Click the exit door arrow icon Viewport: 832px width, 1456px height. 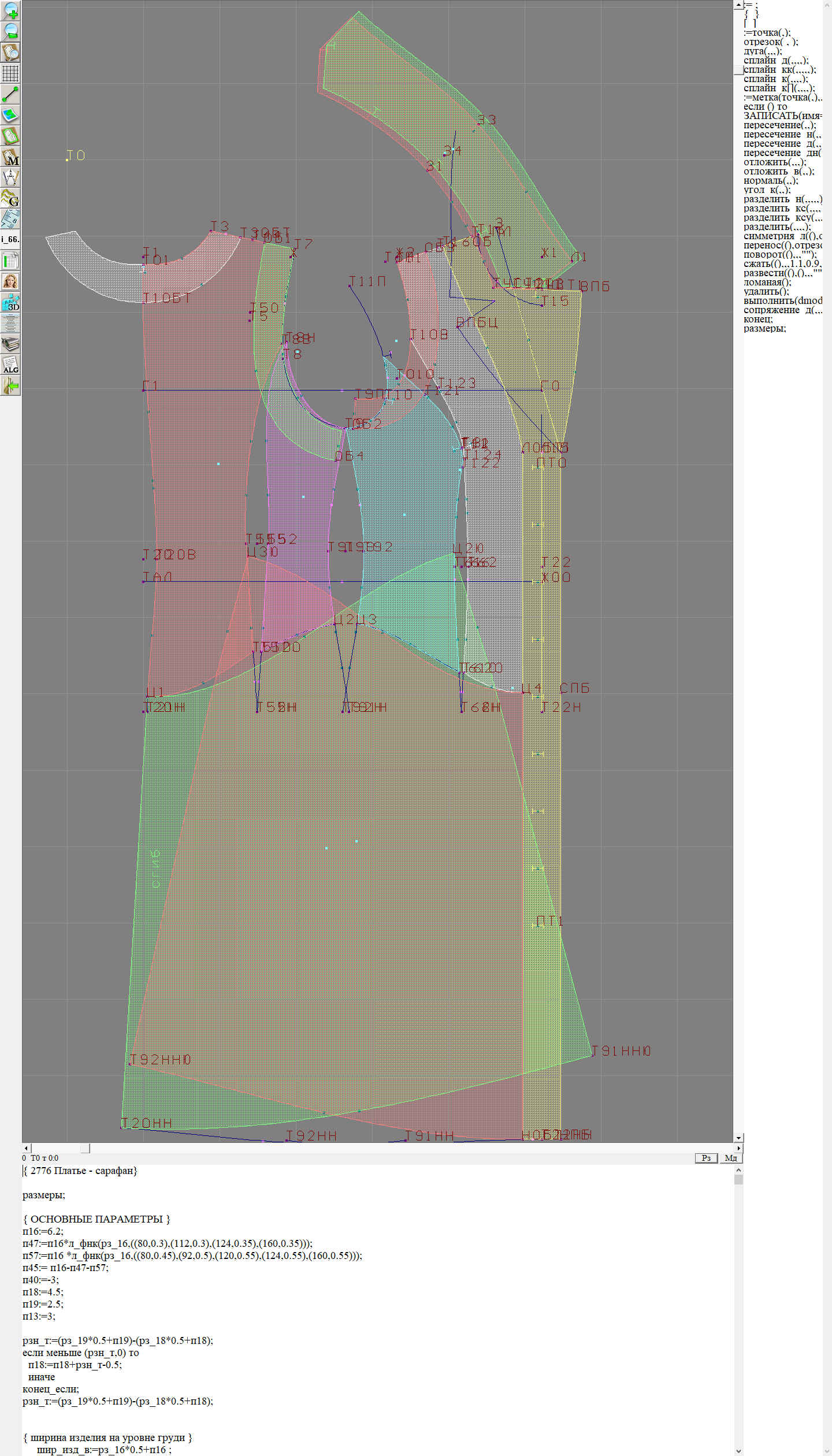point(10,386)
